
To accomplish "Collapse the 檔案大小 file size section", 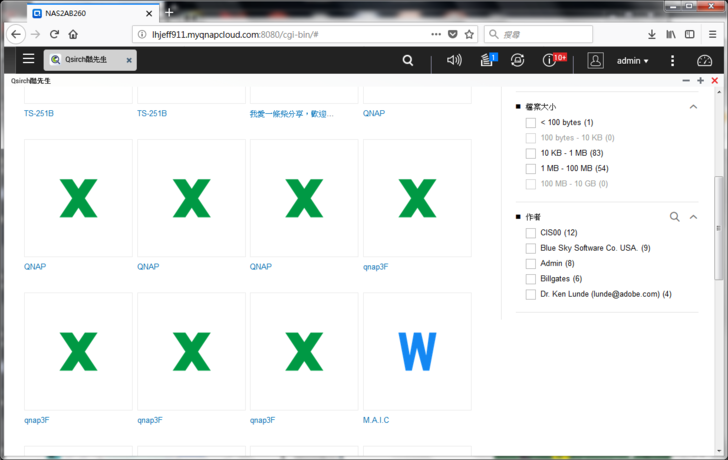I will (693, 107).
